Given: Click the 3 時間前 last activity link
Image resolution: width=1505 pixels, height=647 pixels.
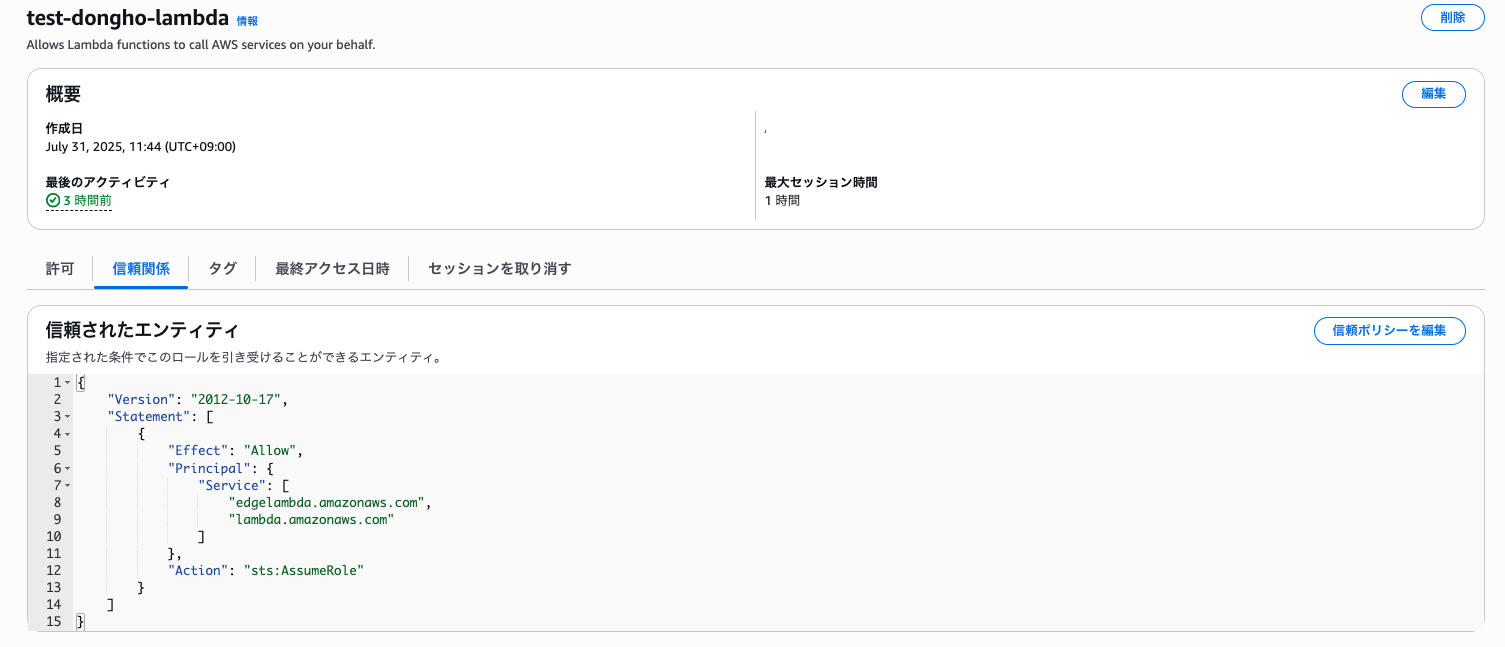Looking at the screenshot, I should pos(87,201).
